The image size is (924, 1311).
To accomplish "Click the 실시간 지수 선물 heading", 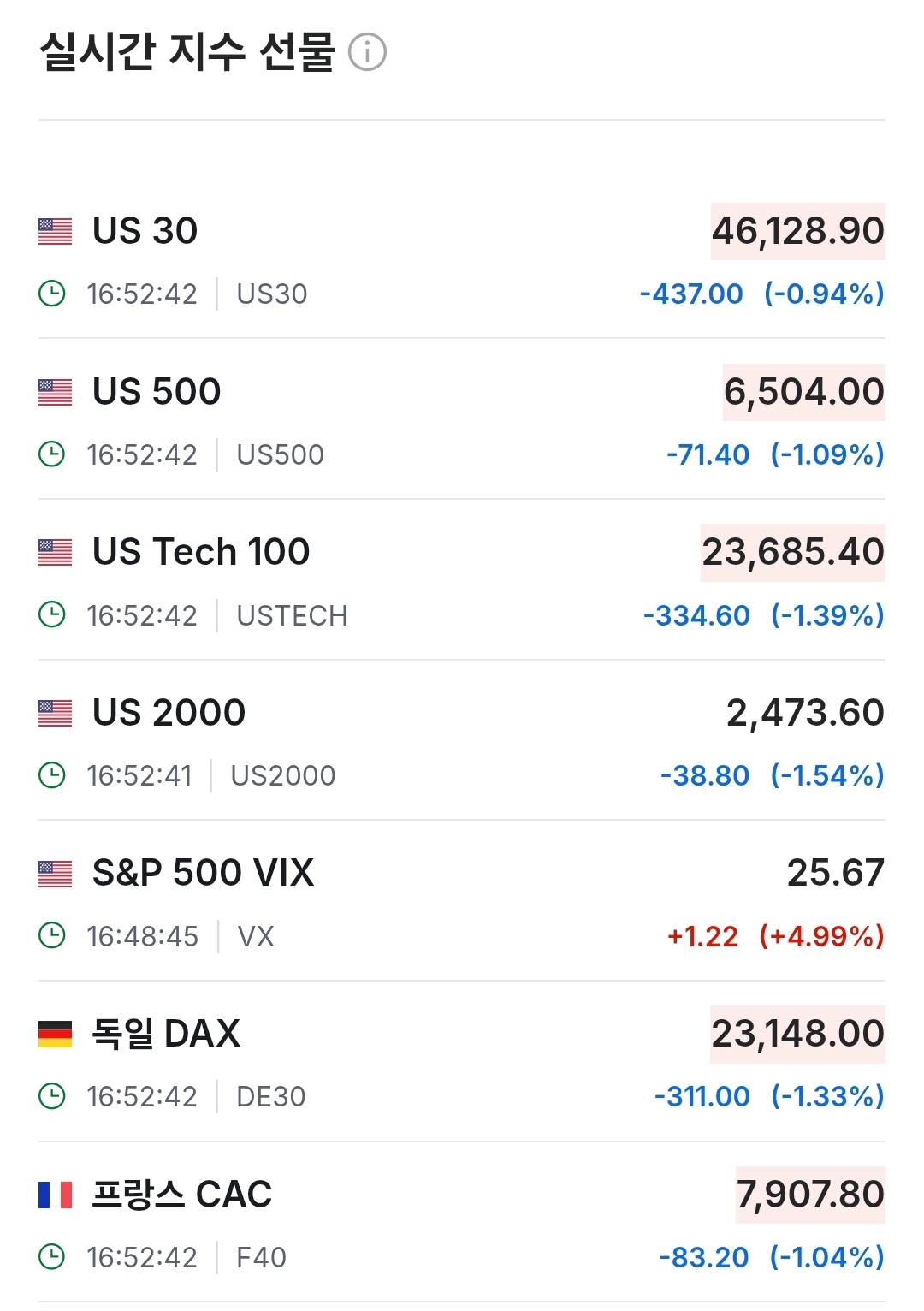I will 187,52.
